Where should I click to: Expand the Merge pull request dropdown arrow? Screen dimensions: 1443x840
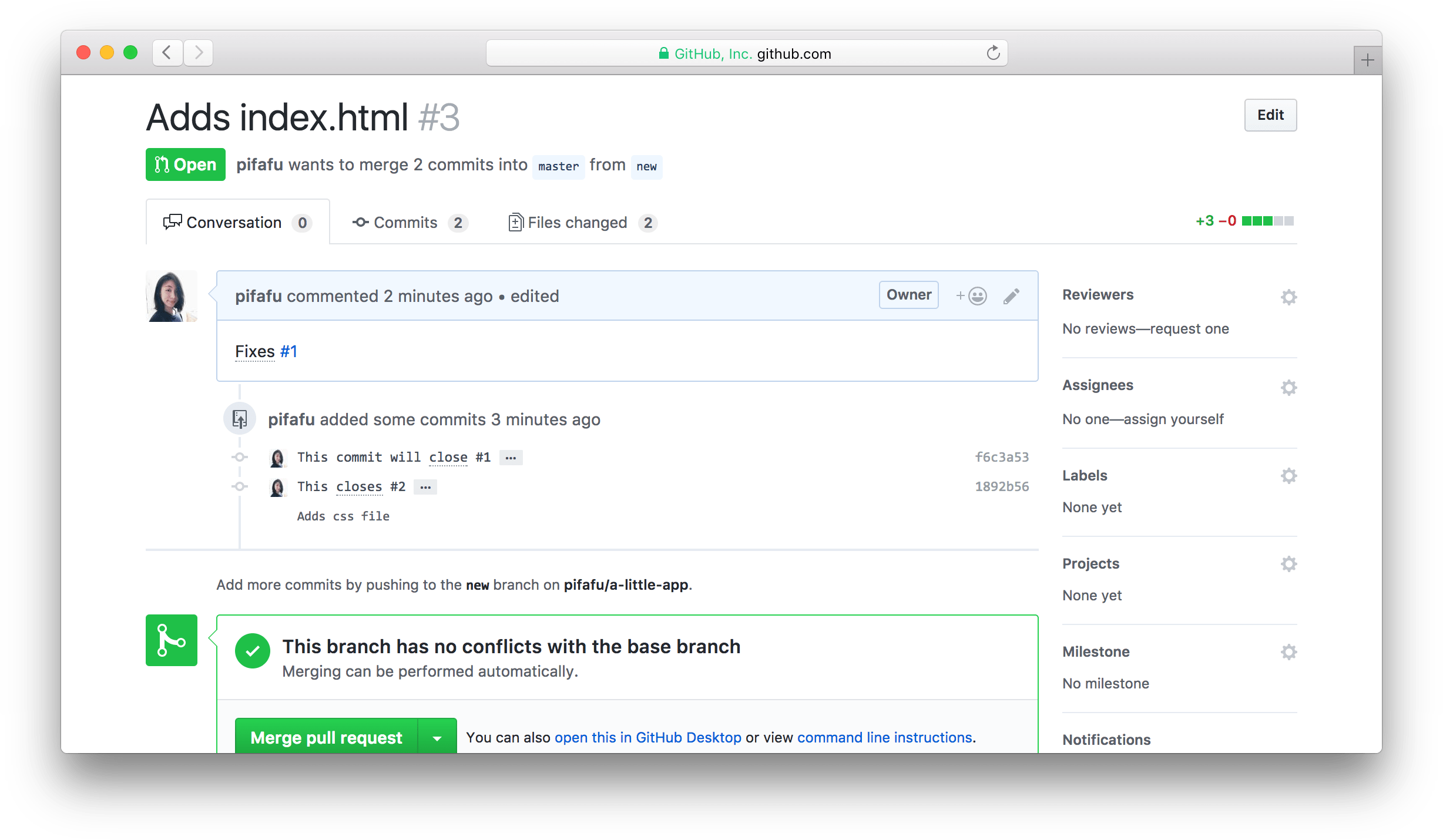point(436,737)
